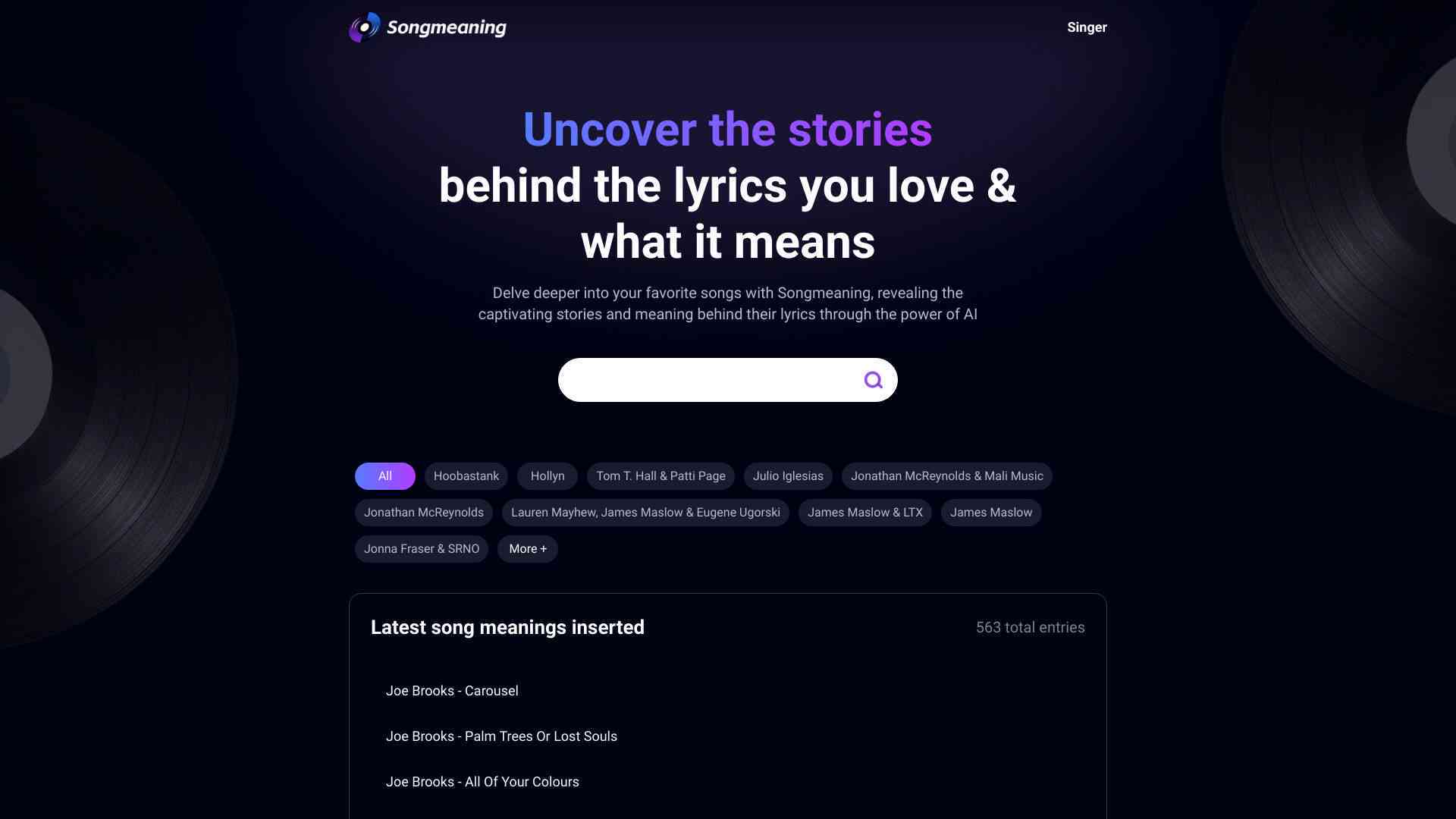Toggle the Hoobastank filter tag
Viewport: 1456px width, 819px height.
point(465,476)
